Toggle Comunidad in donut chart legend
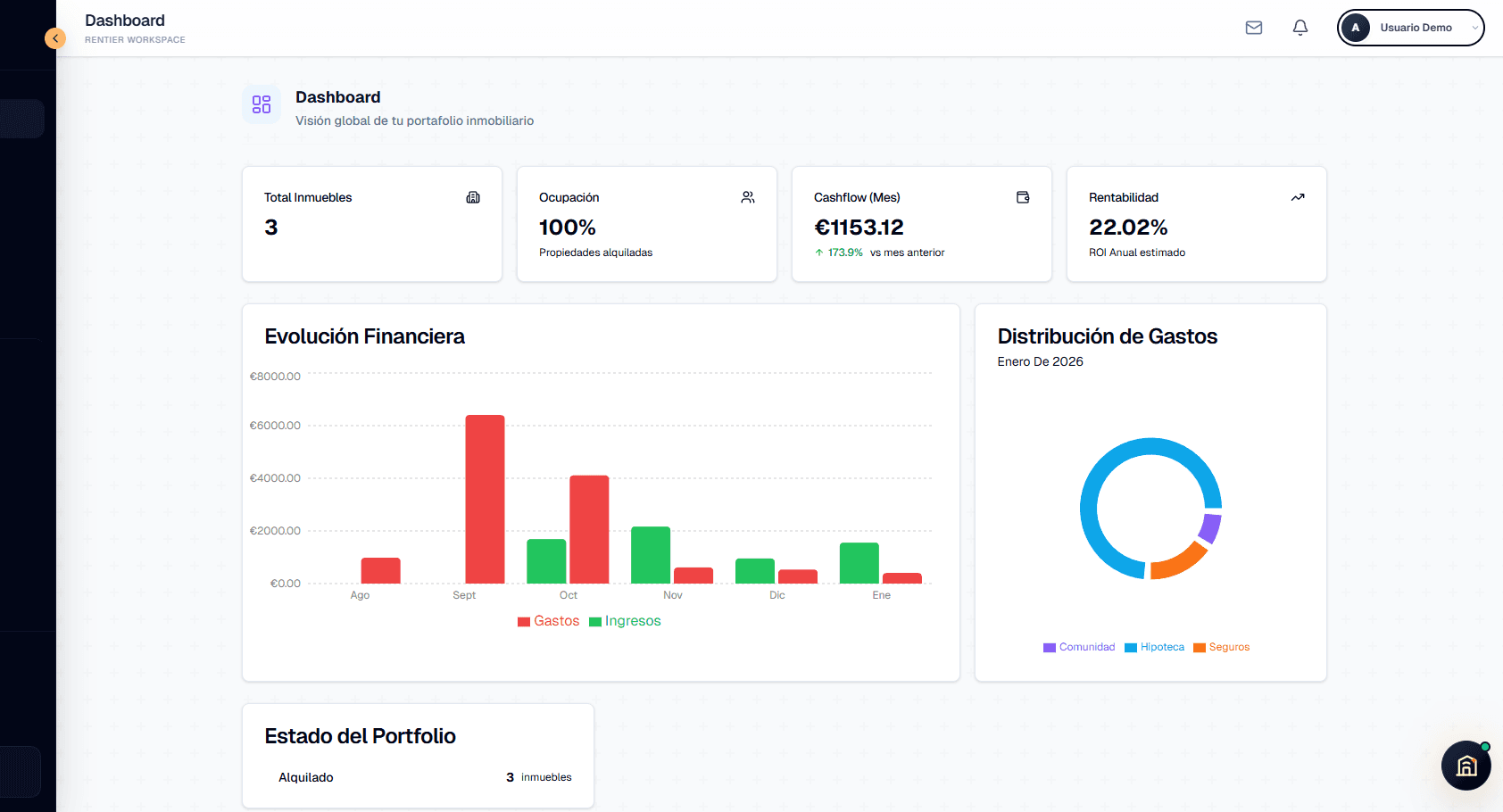Image resolution: width=1503 pixels, height=812 pixels. click(x=1079, y=647)
